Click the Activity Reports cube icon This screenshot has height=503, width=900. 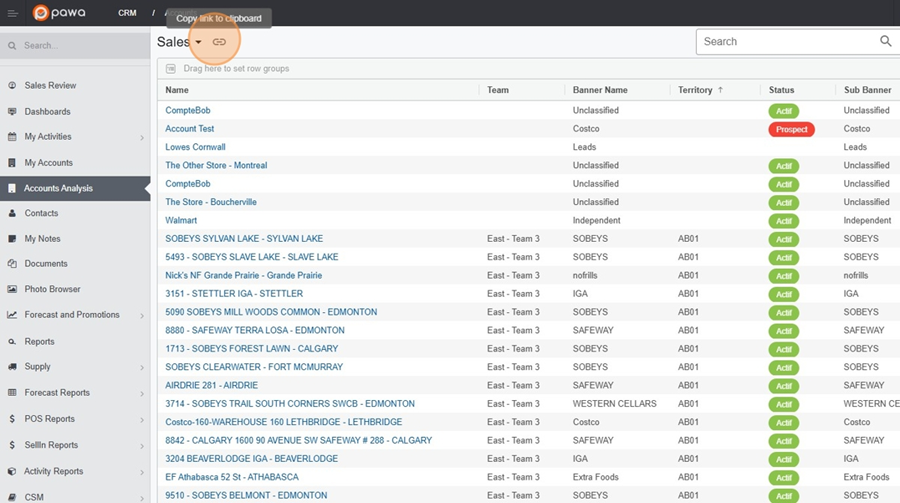(x=12, y=471)
